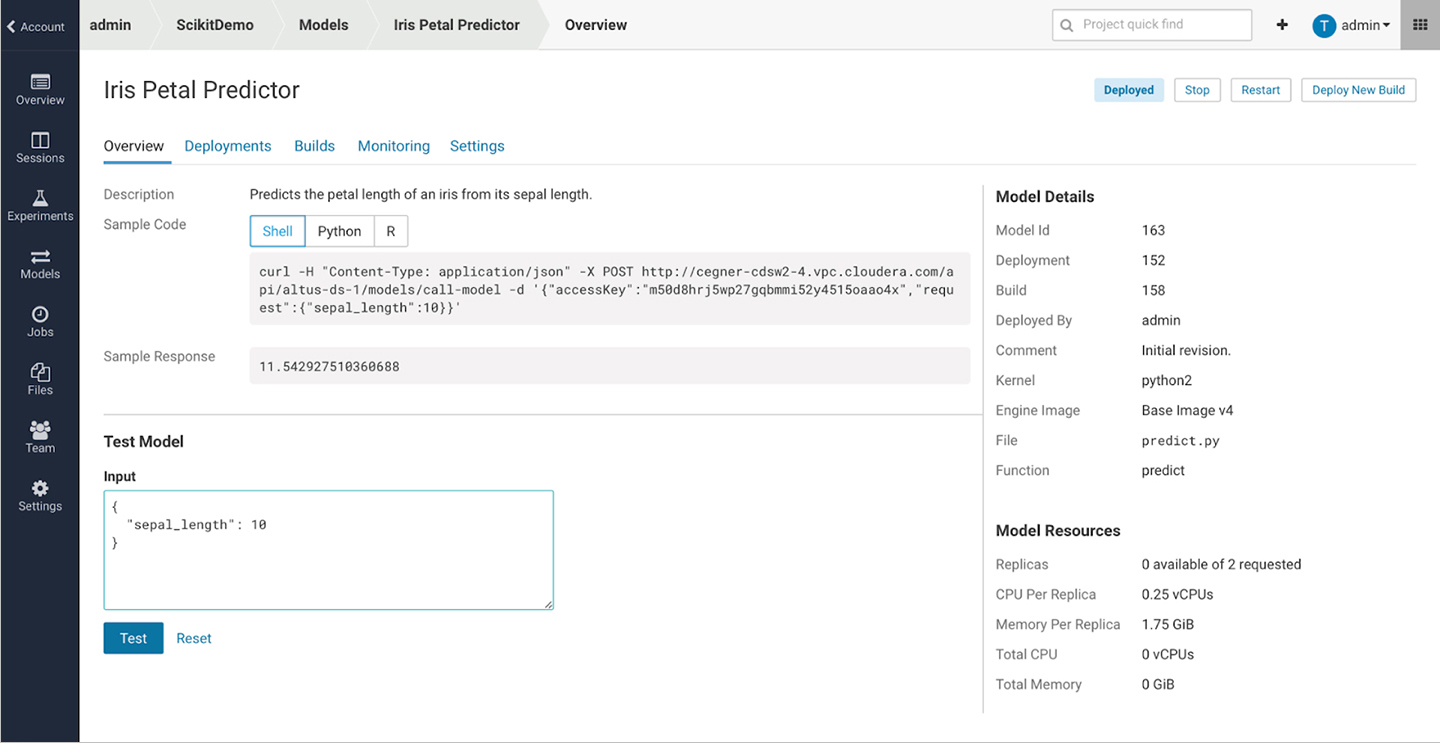Click the Kernel value python2
The height and width of the screenshot is (743, 1440).
tap(1167, 380)
